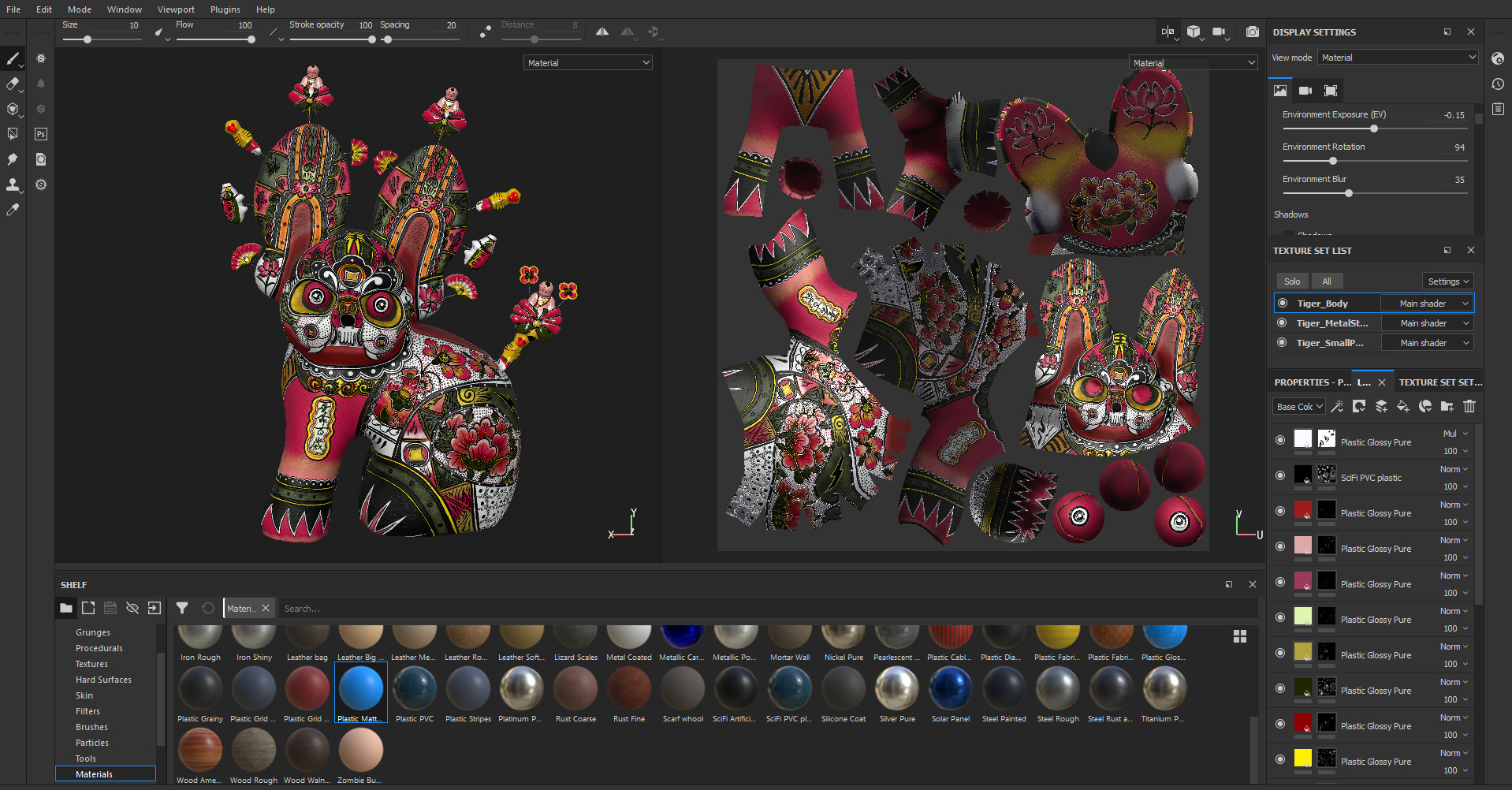Select the Projection tool
Viewport: 1512px width, 790px height.
point(13,109)
